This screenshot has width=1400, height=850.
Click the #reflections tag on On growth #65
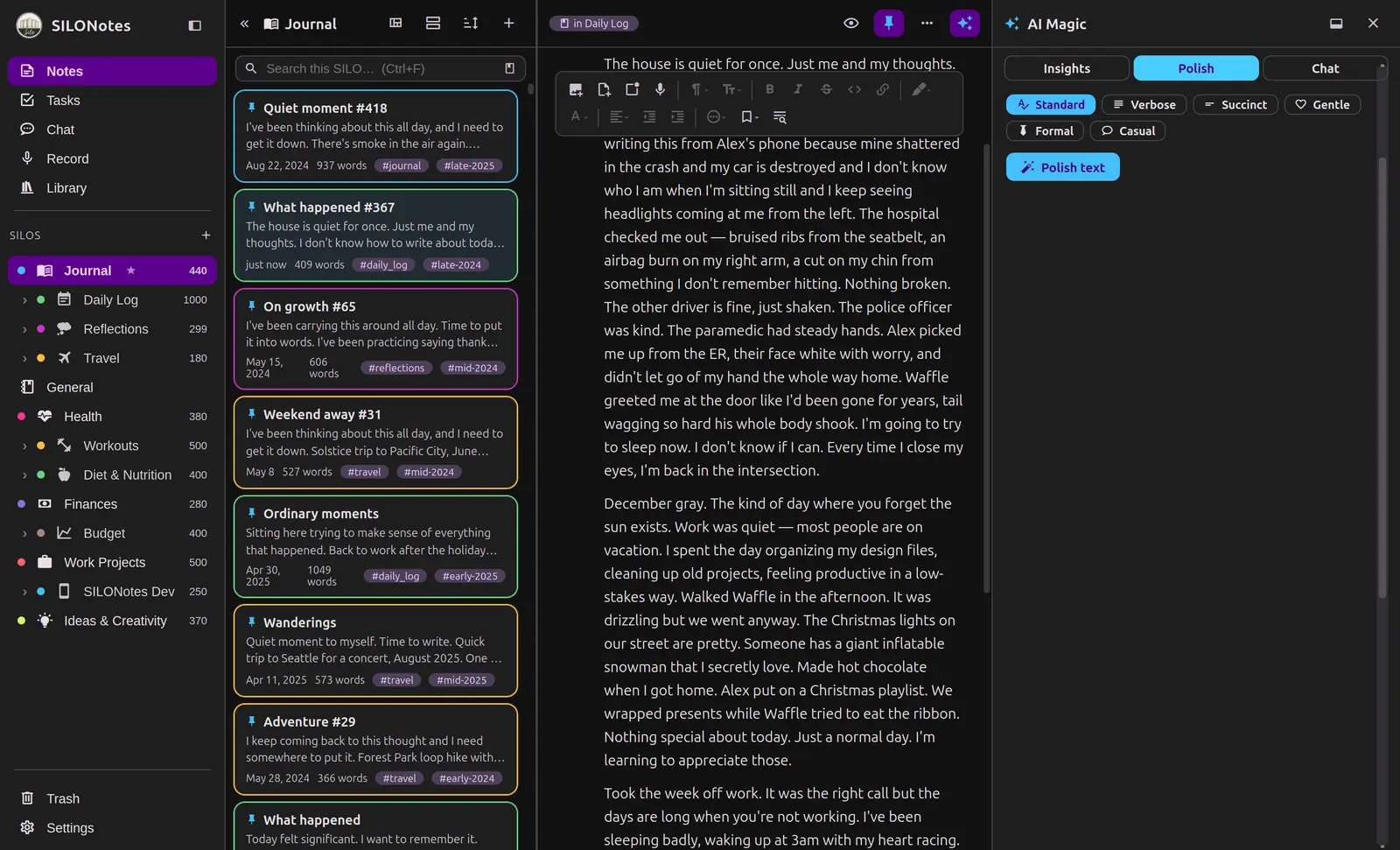point(396,369)
